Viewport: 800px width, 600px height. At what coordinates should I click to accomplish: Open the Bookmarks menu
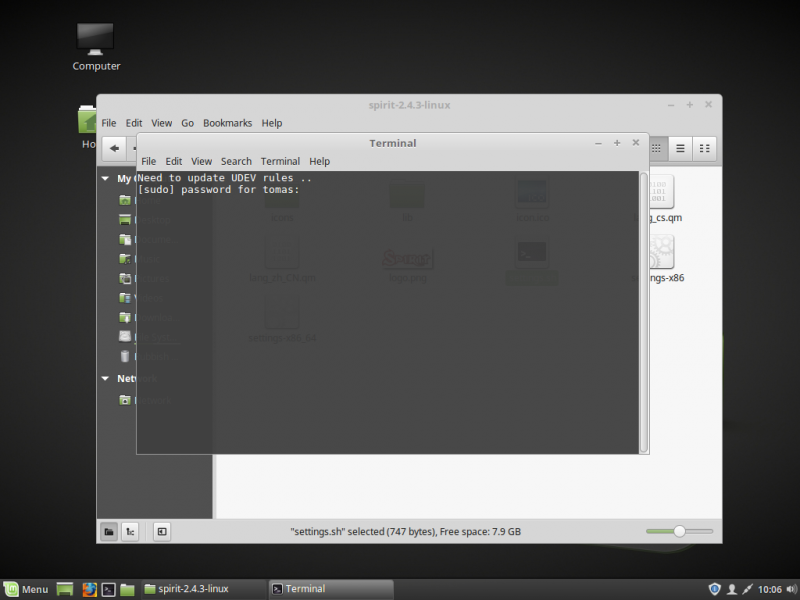click(227, 122)
